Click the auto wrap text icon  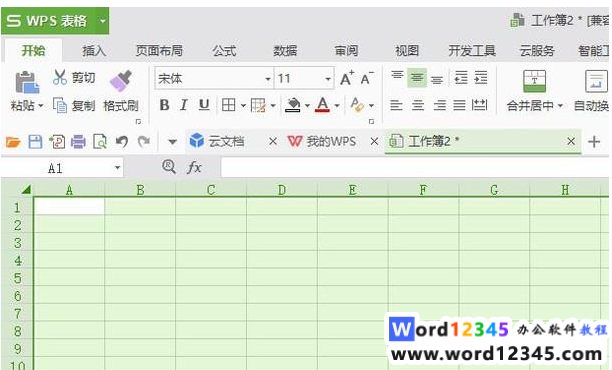coord(596,81)
